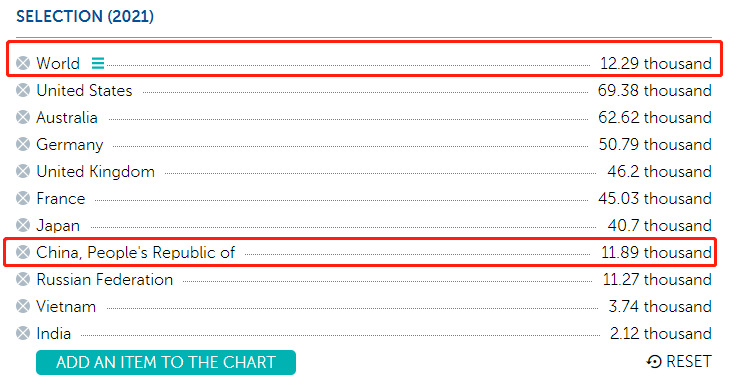Image resolution: width=729 pixels, height=386 pixels.
Task: Click the United States 69.38 thousand value
Action: point(655,90)
